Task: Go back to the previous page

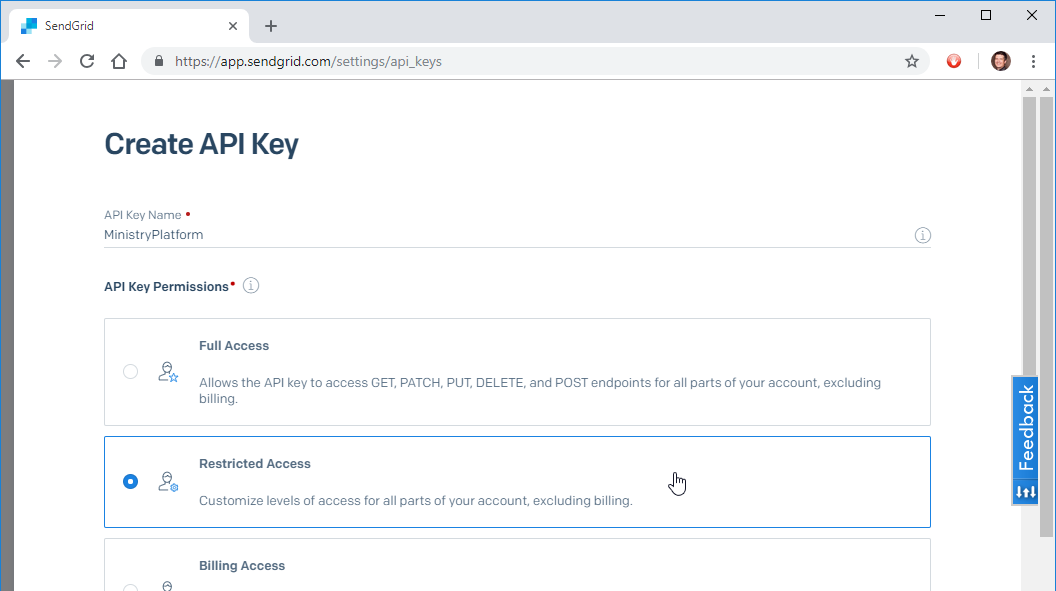Action: (22, 61)
